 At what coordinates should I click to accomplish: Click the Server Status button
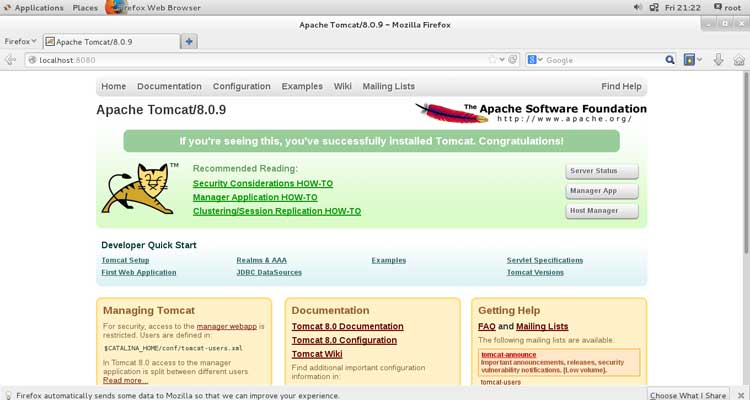click(x=602, y=171)
